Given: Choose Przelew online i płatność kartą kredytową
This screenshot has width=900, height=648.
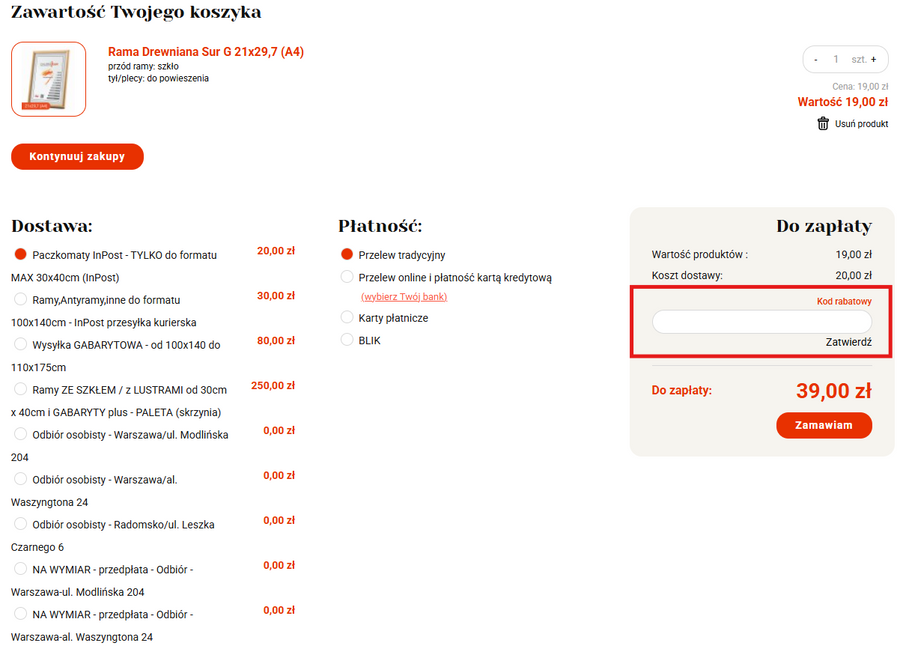Looking at the screenshot, I should (x=347, y=277).
